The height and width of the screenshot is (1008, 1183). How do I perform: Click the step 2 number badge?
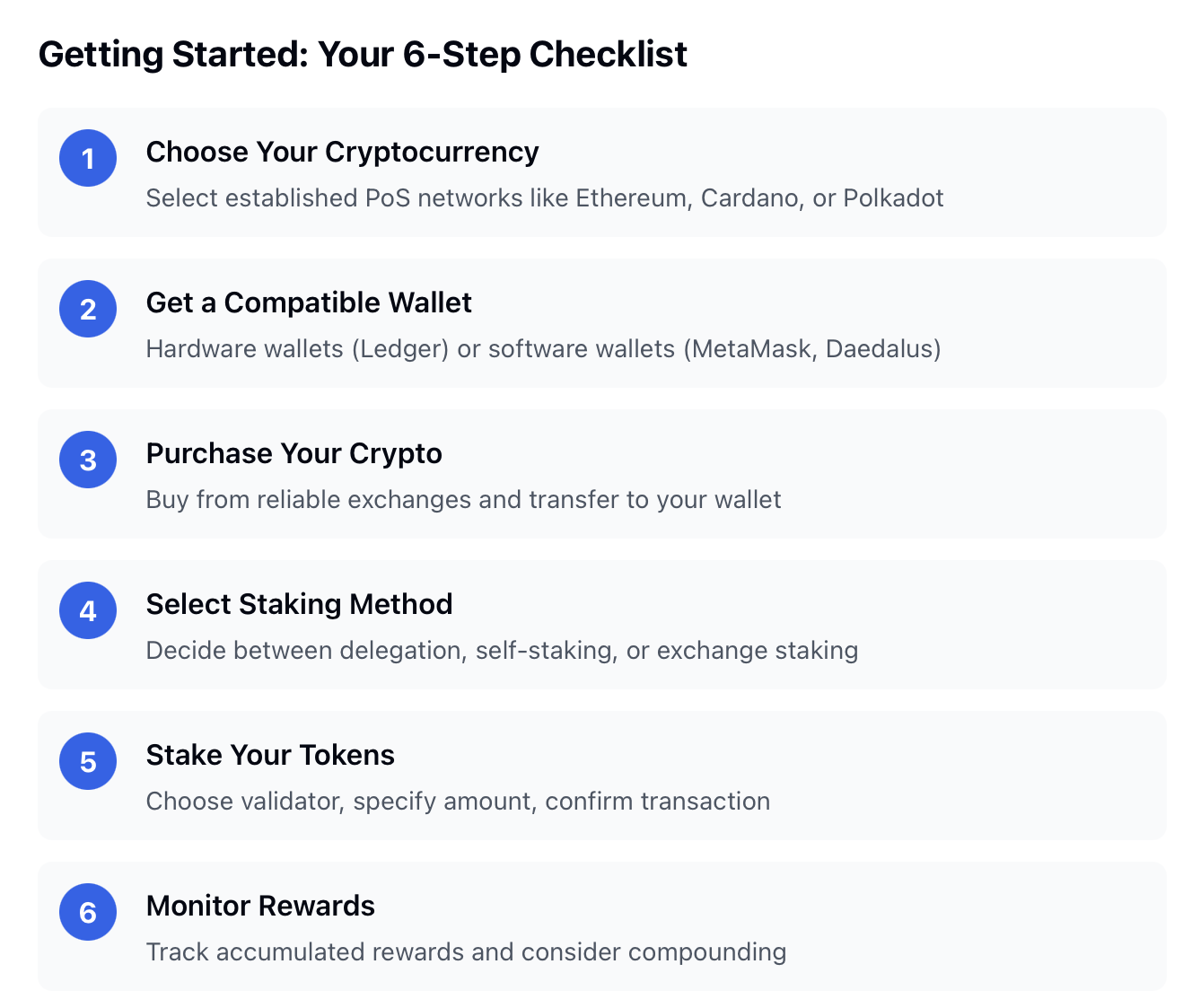pyautogui.click(x=88, y=309)
